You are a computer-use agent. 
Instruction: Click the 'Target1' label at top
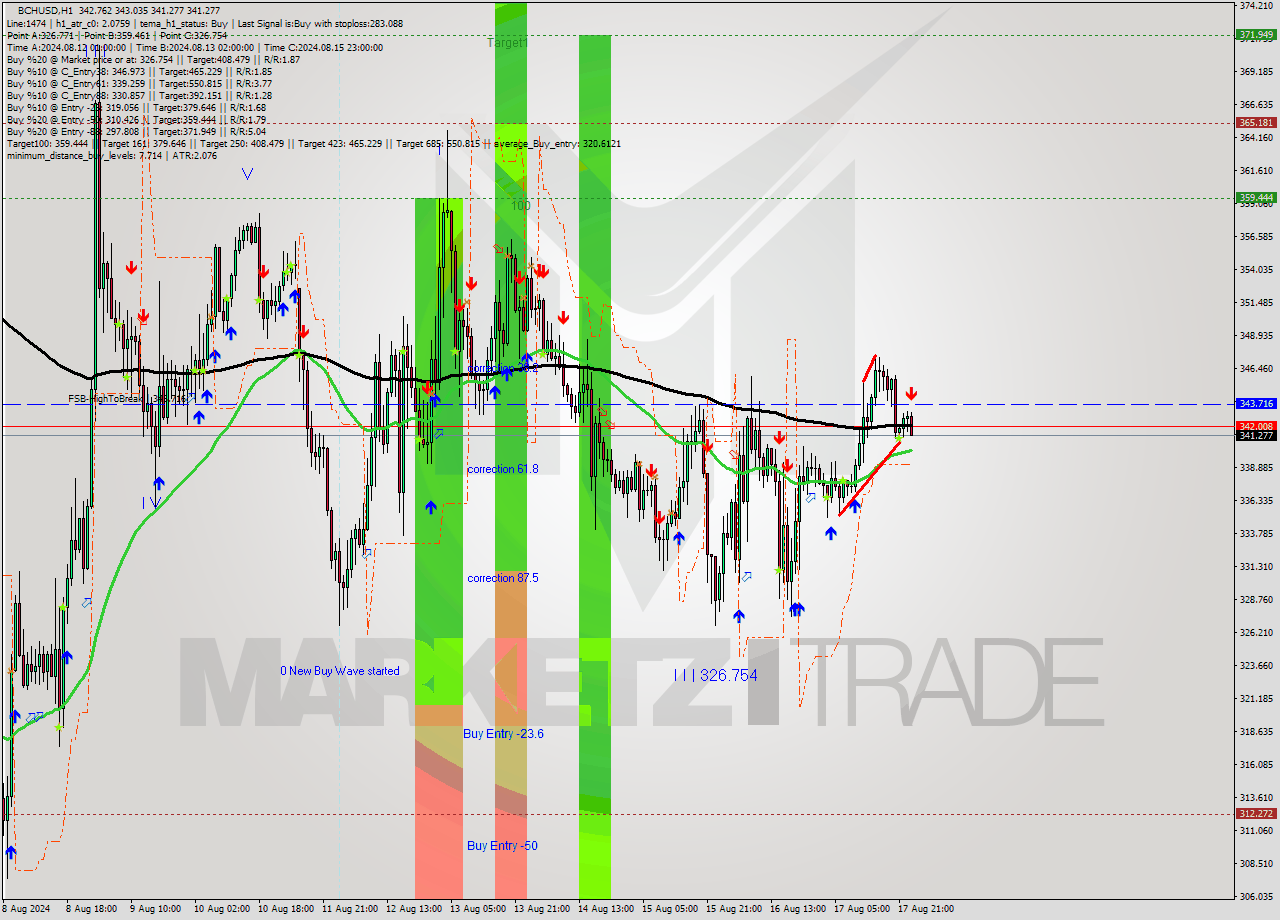(506, 43)
